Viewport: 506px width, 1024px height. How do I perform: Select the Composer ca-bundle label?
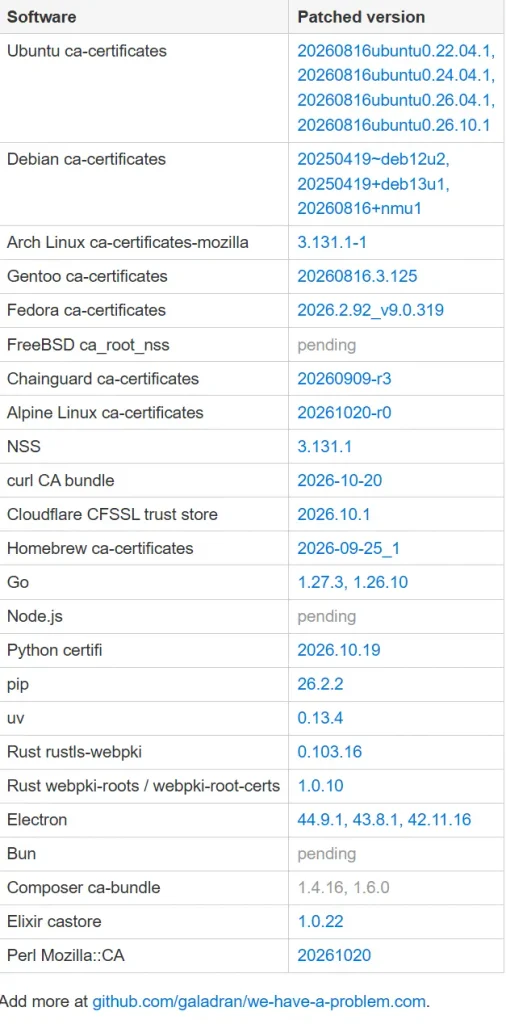(x=83, y=888)
